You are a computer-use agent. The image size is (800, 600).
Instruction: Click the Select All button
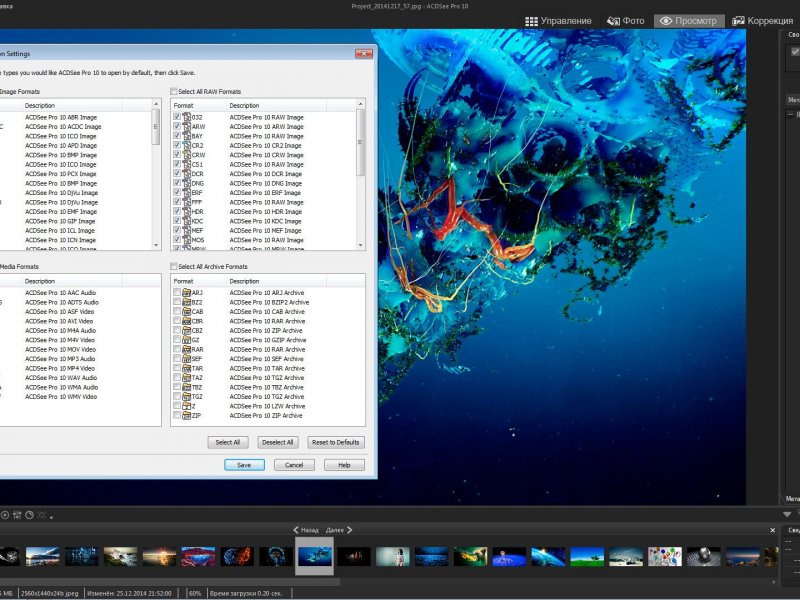[x=228, y=442]
